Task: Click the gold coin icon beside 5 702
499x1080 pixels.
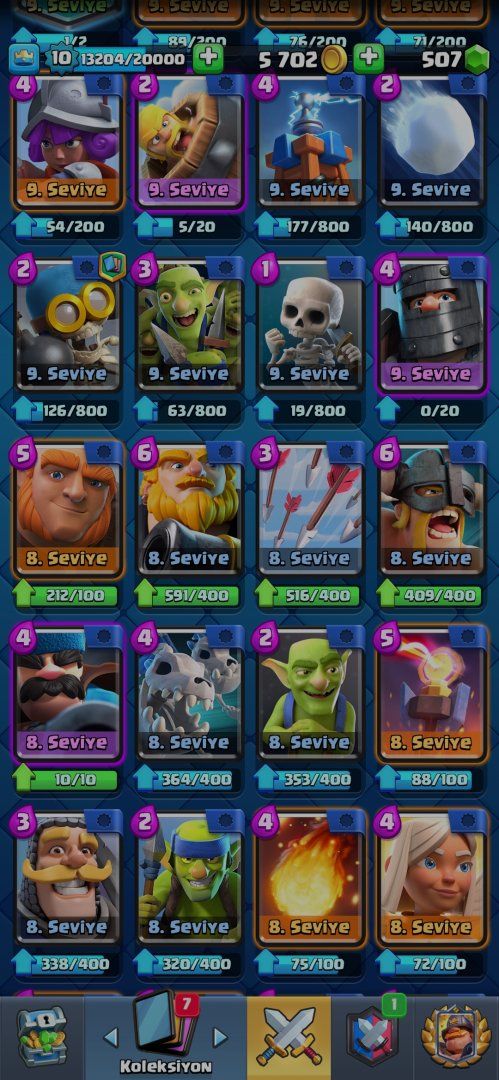Action: [x=334, y=60]
